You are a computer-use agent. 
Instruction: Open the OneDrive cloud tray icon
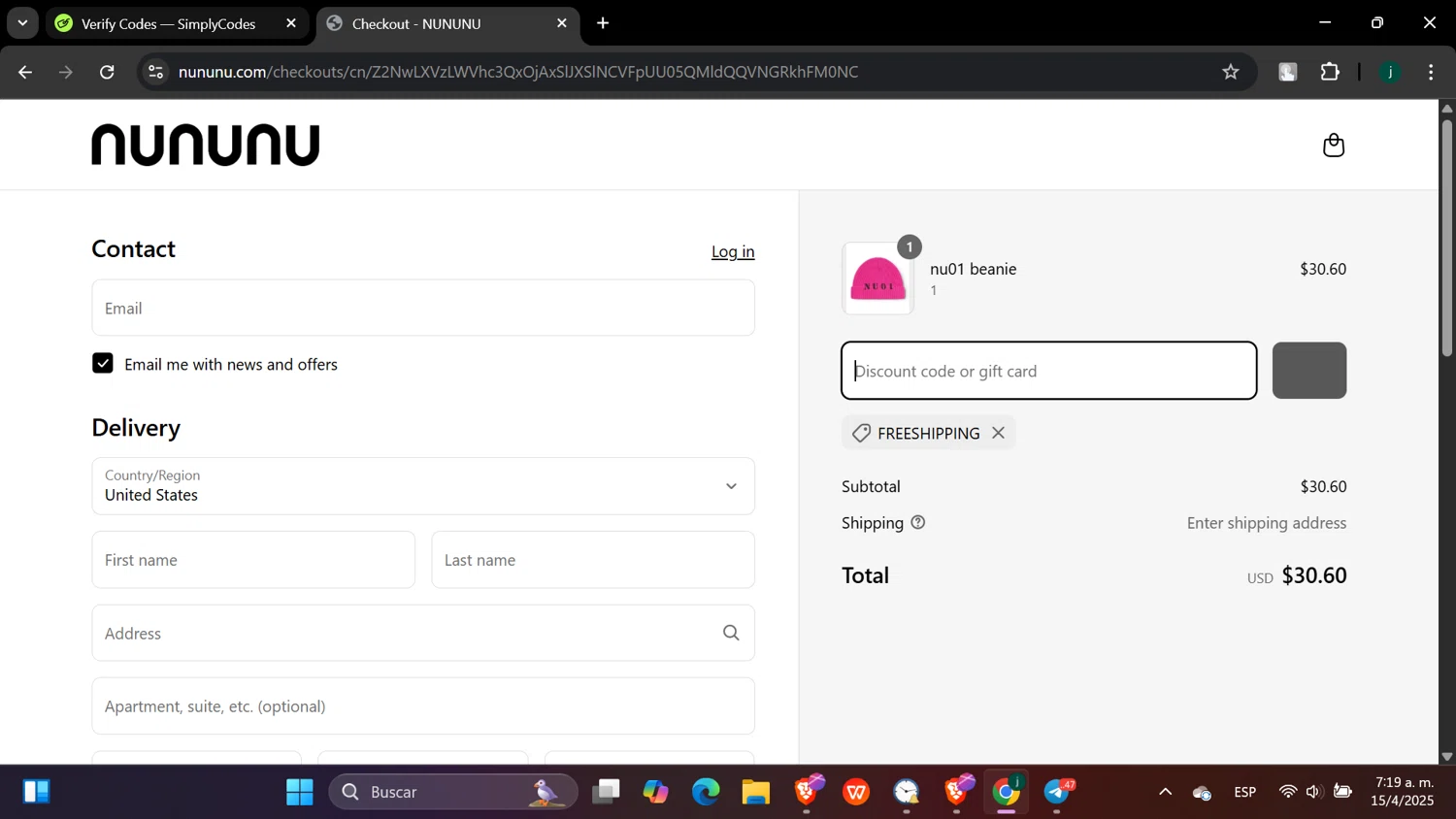click(1202, 794)
